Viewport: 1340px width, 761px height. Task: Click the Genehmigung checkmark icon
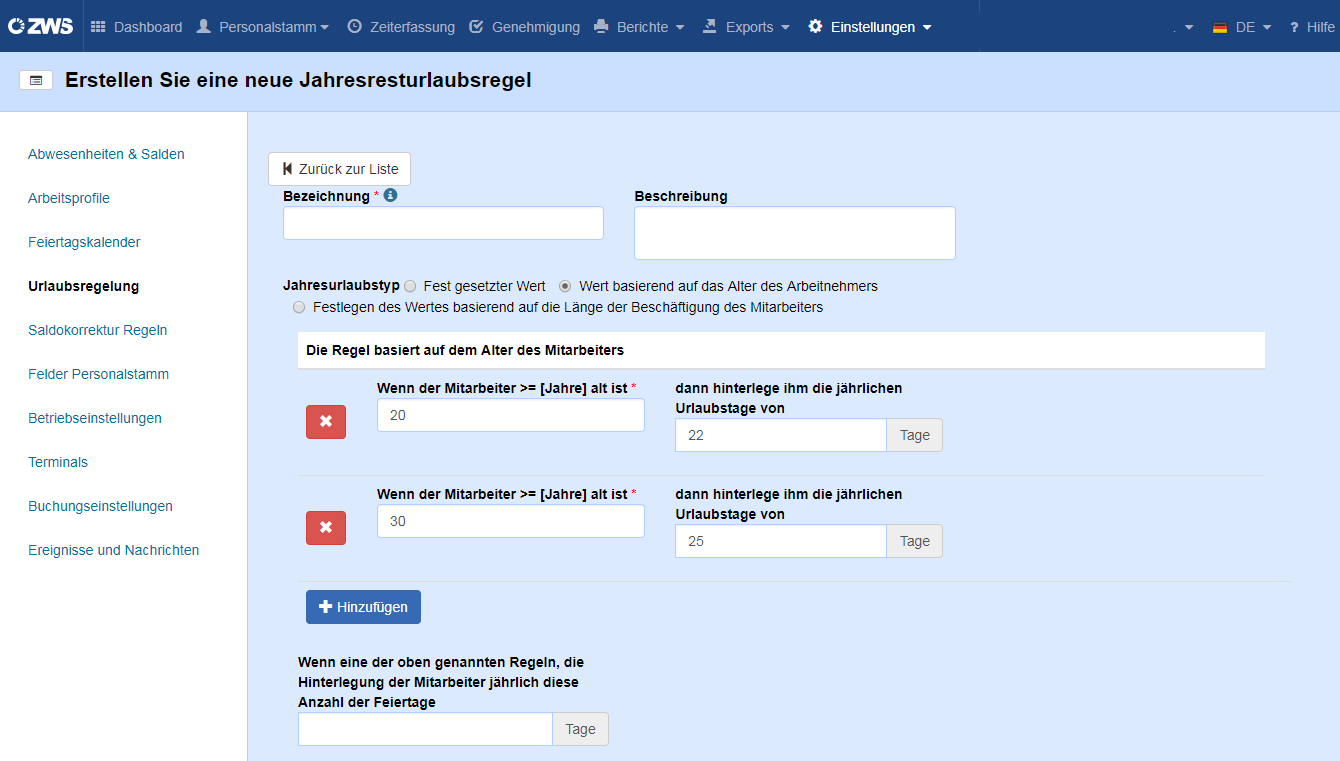coord(476,26)
